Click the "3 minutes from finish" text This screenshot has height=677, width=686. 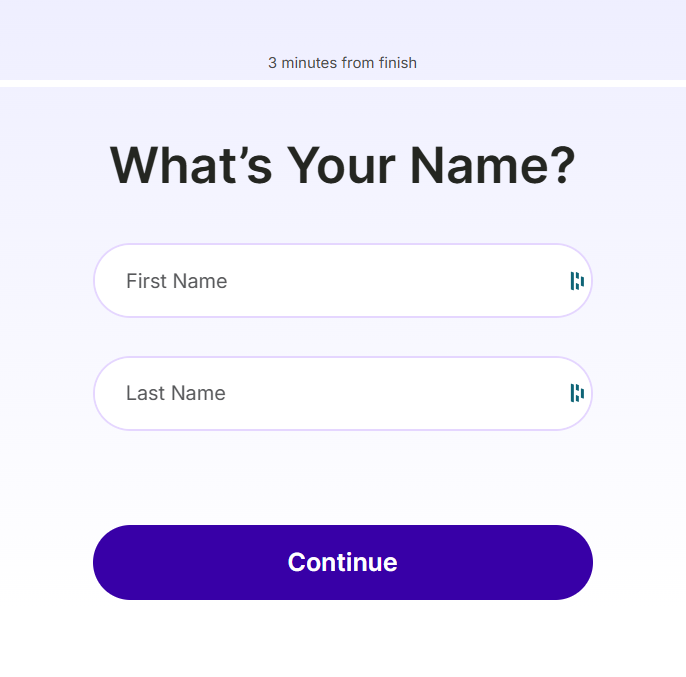tap(342, 63)
